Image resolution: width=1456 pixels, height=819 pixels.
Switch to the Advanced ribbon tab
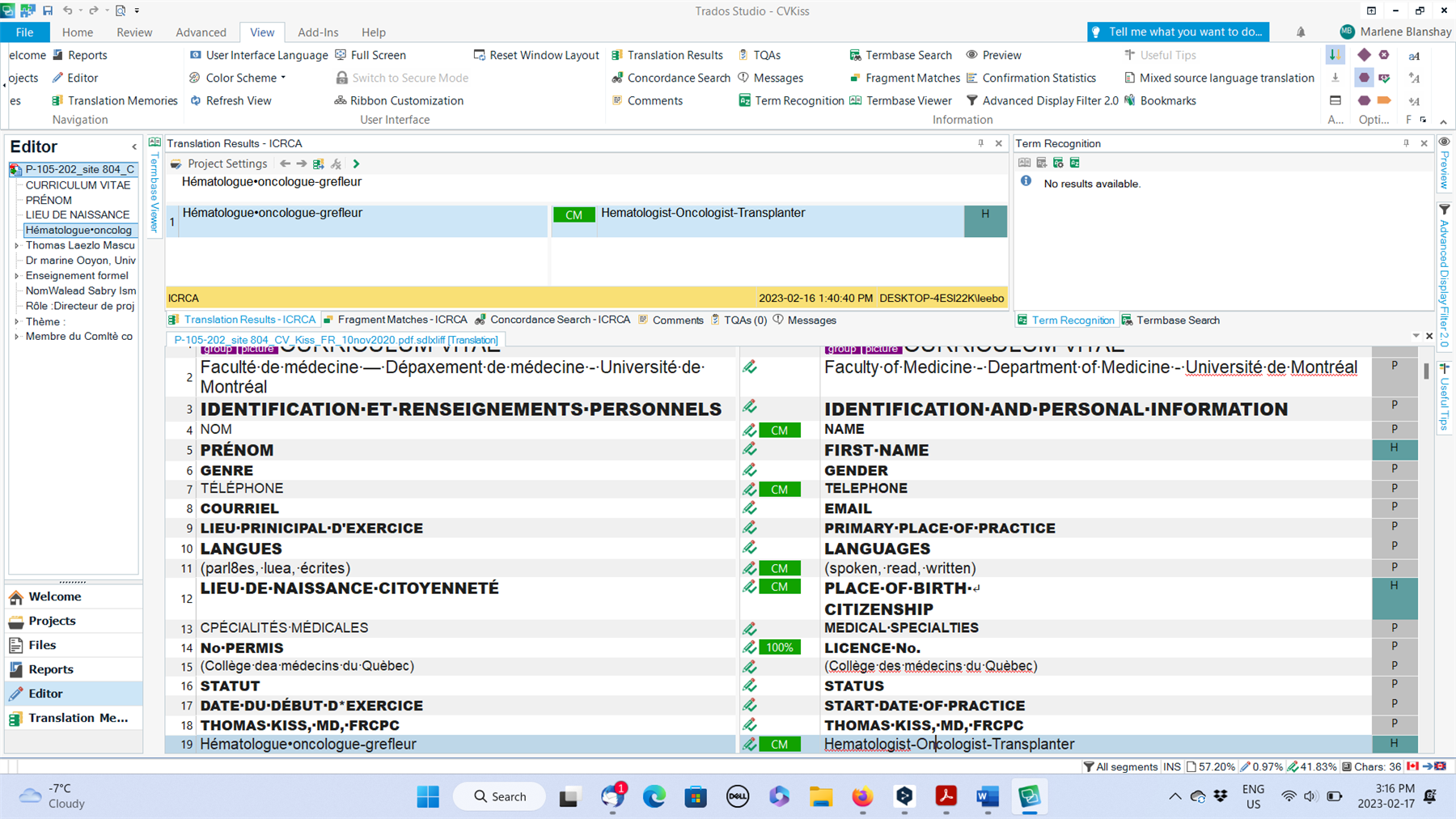201,32
